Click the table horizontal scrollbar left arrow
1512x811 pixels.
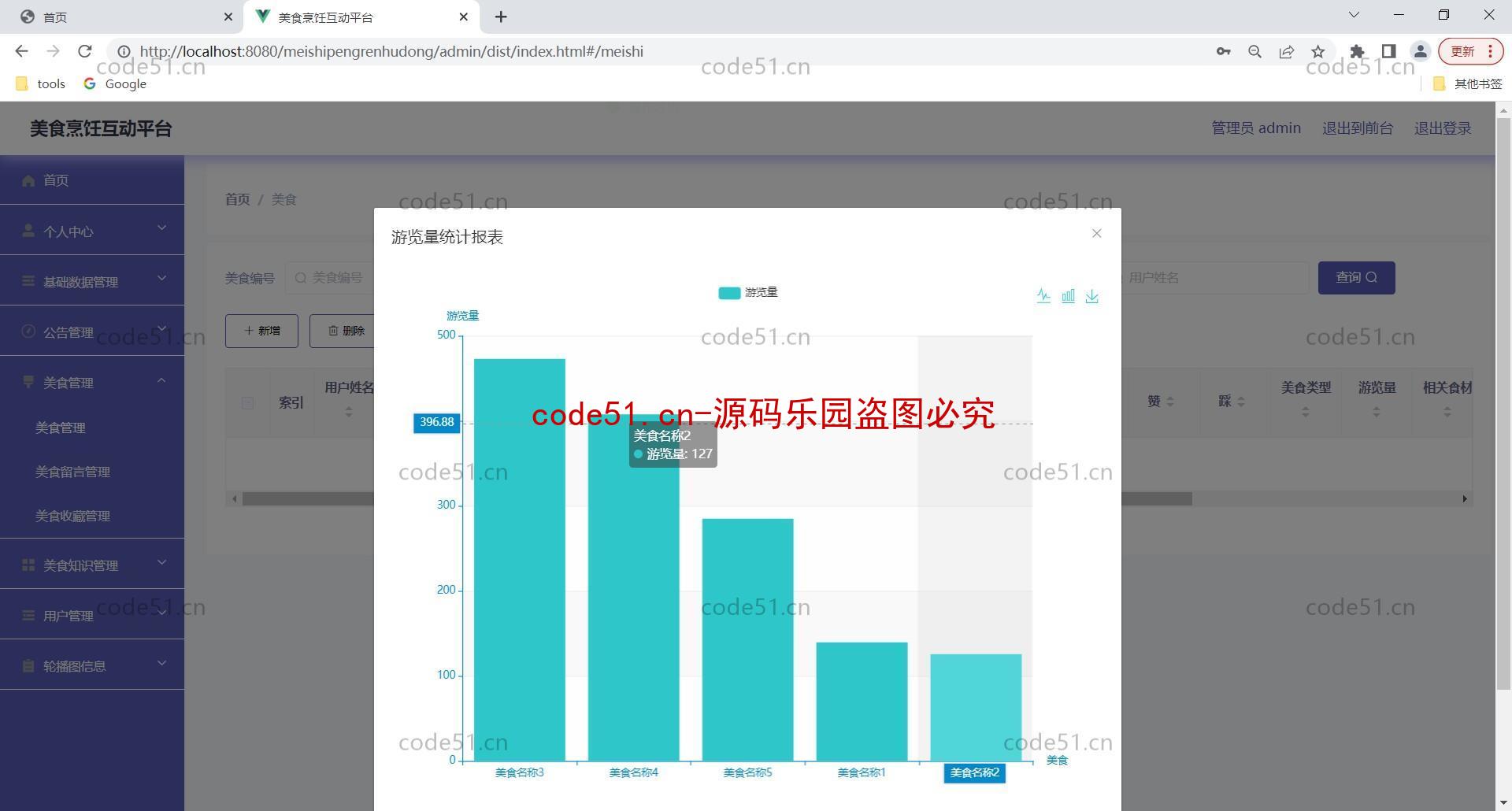(x=234, y=498)
